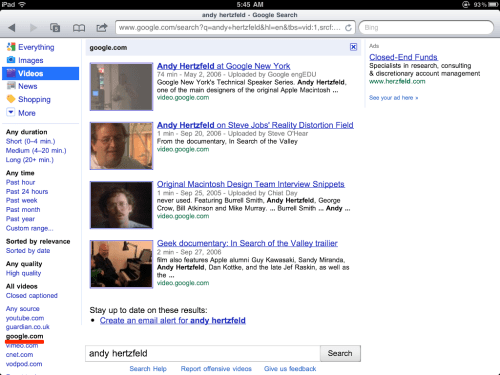Tap the Reality Distortion Field video thumbnail
The image size is (500, 375).
pyautogui.click(x=121, y=146)
